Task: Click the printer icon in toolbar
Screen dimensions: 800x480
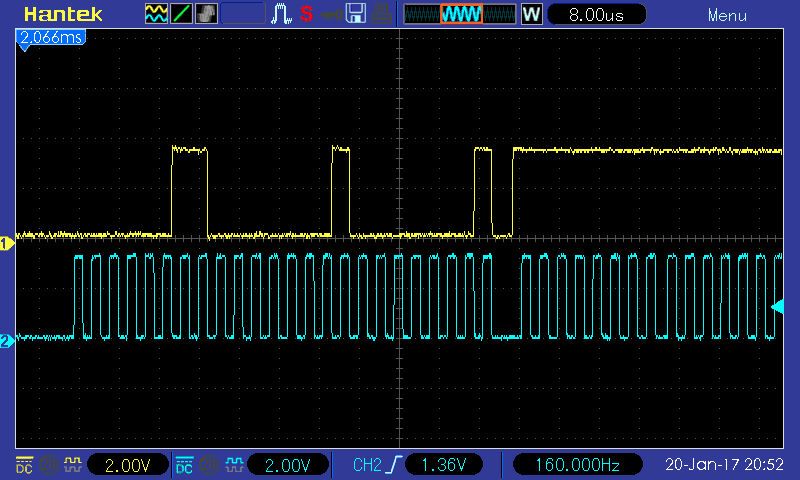Action: click(x=381, y=14)
